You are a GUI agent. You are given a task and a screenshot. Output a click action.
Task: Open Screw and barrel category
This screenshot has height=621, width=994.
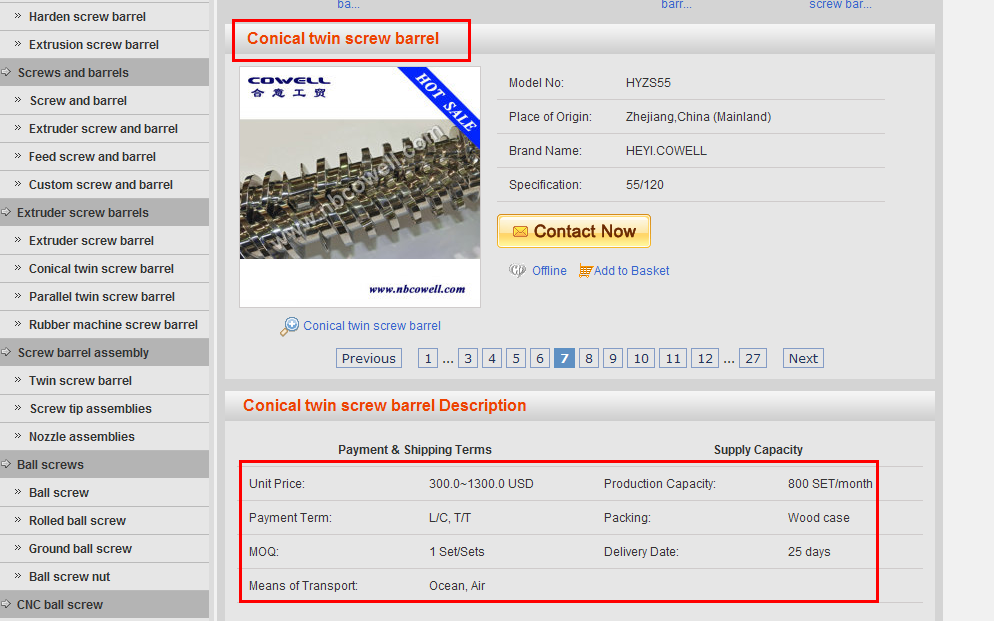pyautogui.click(x=78, y=101)
